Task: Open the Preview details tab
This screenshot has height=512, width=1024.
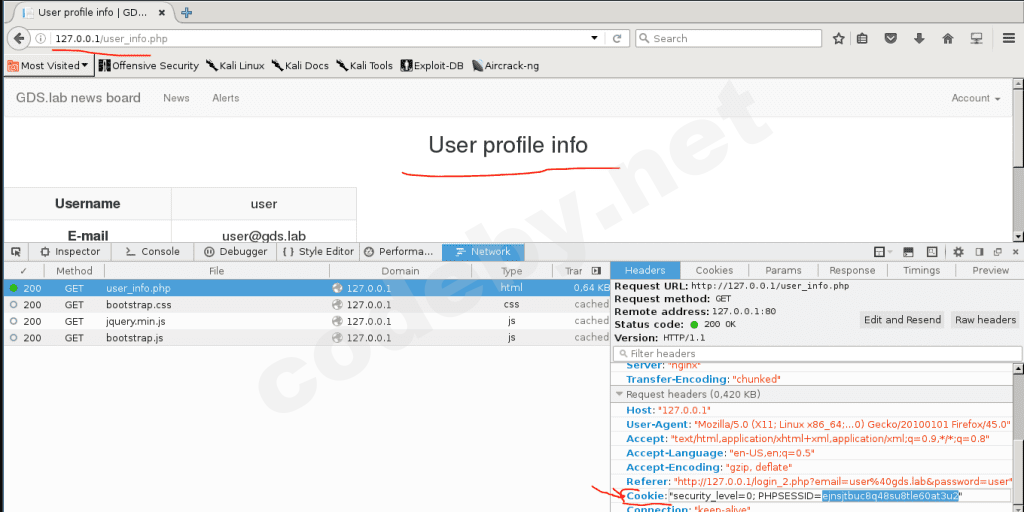Action: [x=990, y=270]
